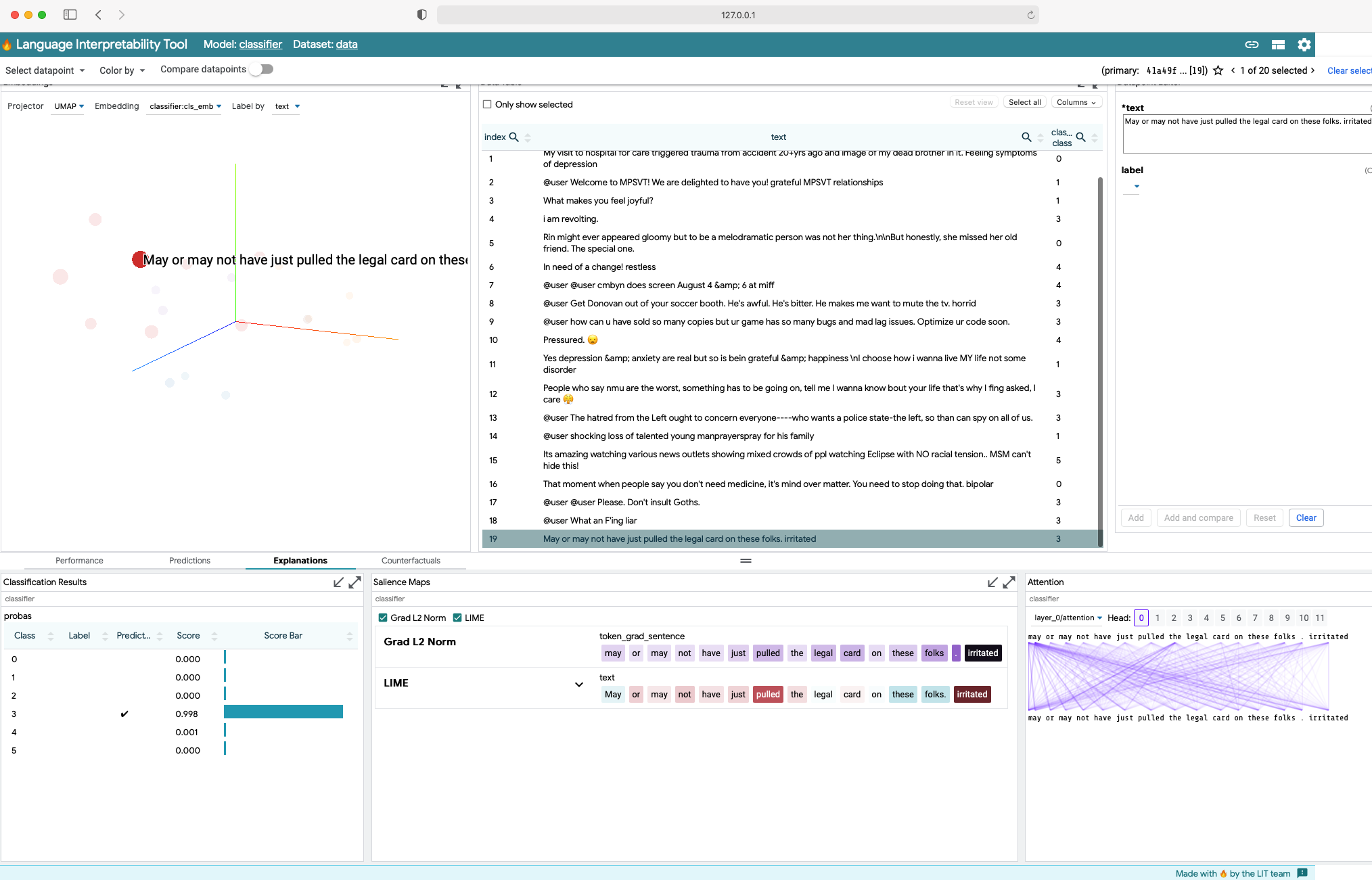The width and height of the screenshot is (1372, 880).
Task: Open the UMAP projector dropdown
Action: (69, 106)
